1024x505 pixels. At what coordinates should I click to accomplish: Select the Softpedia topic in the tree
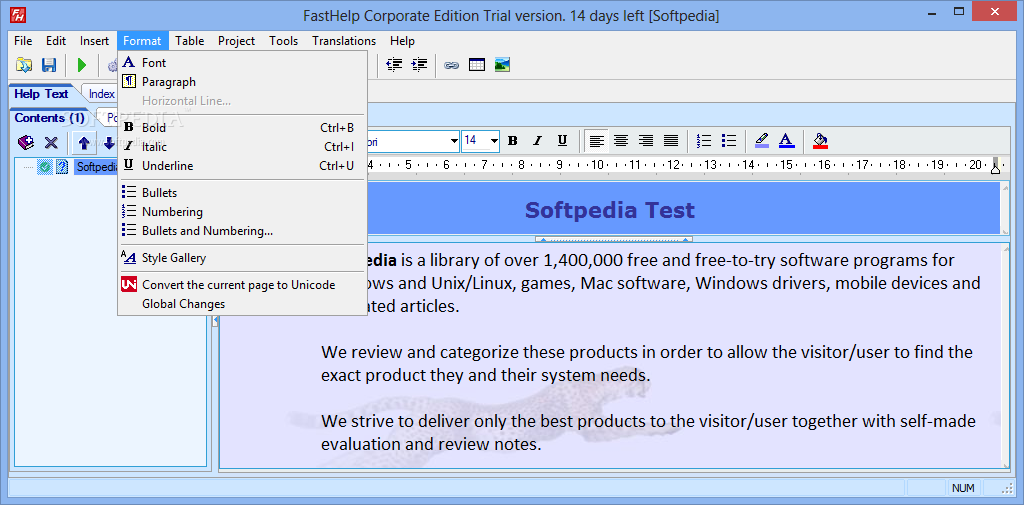point(96,167)
